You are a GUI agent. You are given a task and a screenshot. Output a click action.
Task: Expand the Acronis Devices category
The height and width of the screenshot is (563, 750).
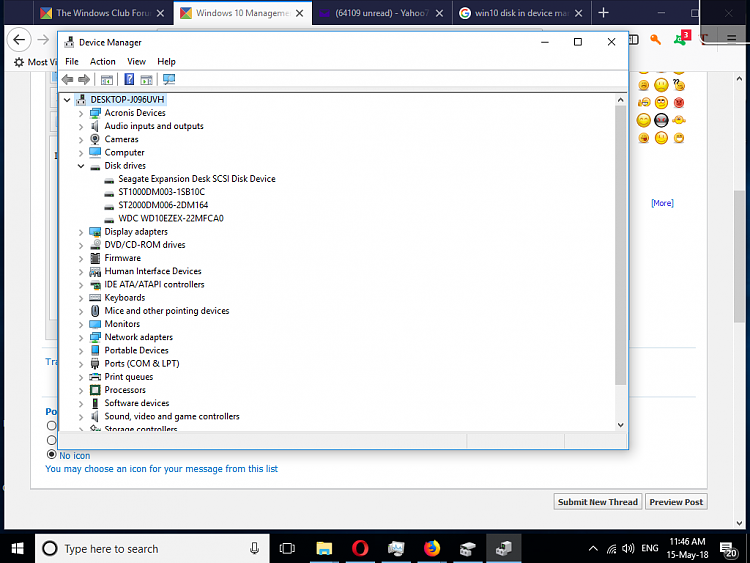81,113
